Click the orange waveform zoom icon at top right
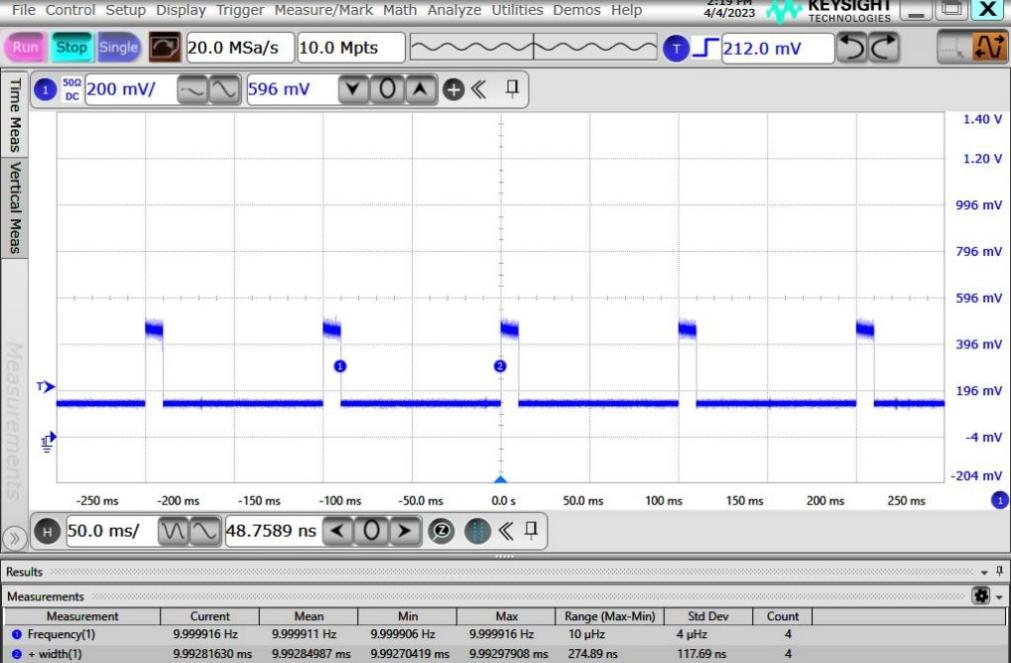The width and height of the screenshot is (1011, 663). (988, 46)
